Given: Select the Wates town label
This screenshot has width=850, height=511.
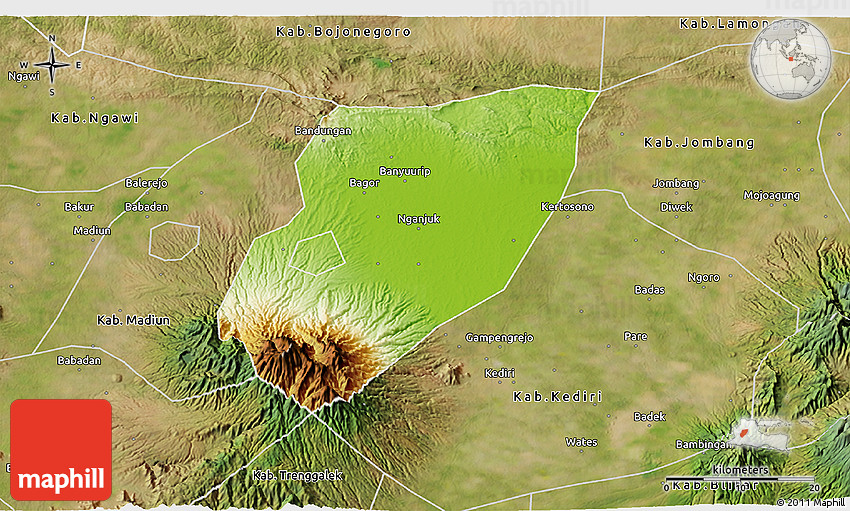Looking at the screenshot, I should 581,442.
